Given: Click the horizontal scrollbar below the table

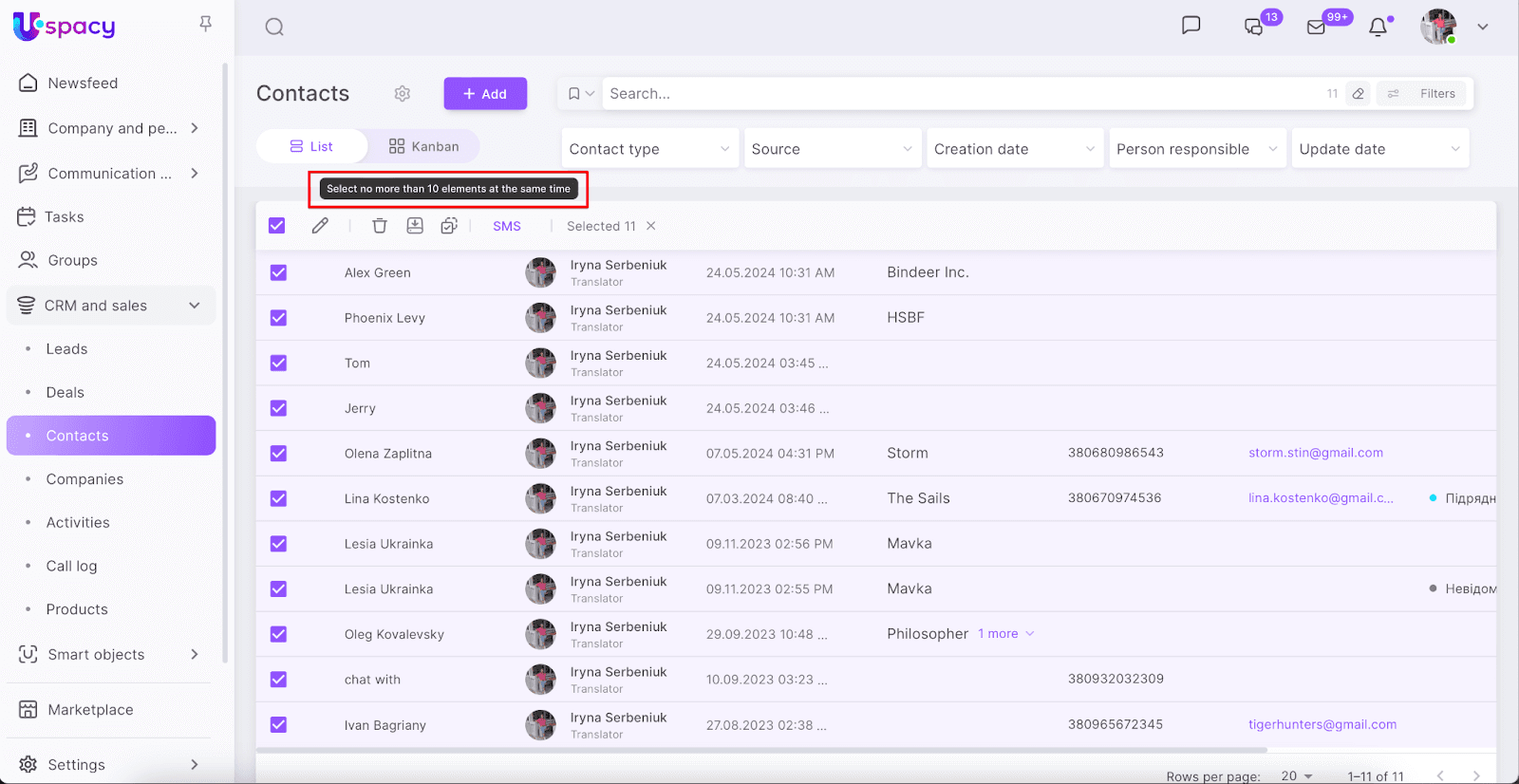Looking at the screenshot, I should point(759,750).
